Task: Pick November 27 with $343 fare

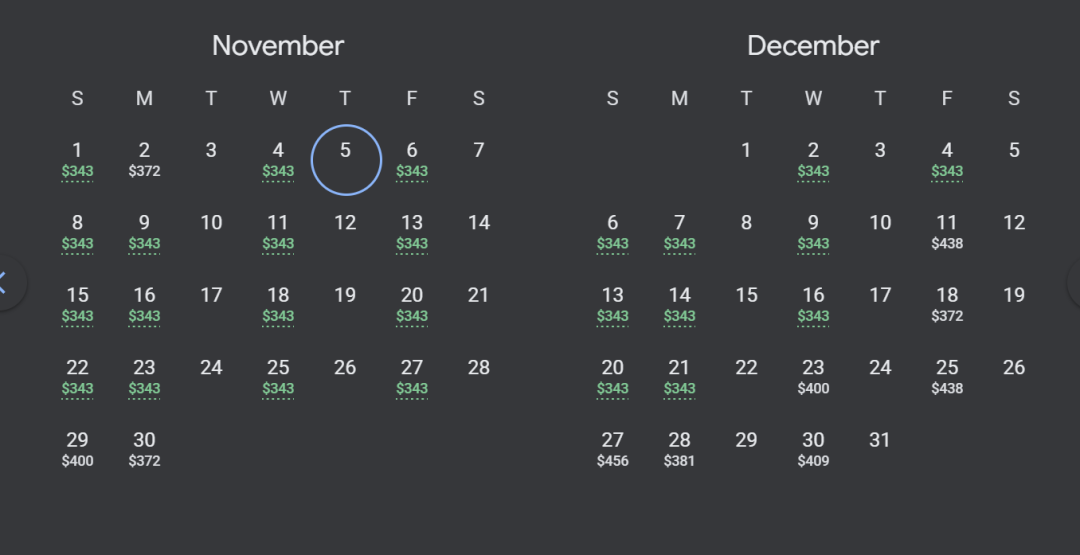Action: click(x=412, y=377)
